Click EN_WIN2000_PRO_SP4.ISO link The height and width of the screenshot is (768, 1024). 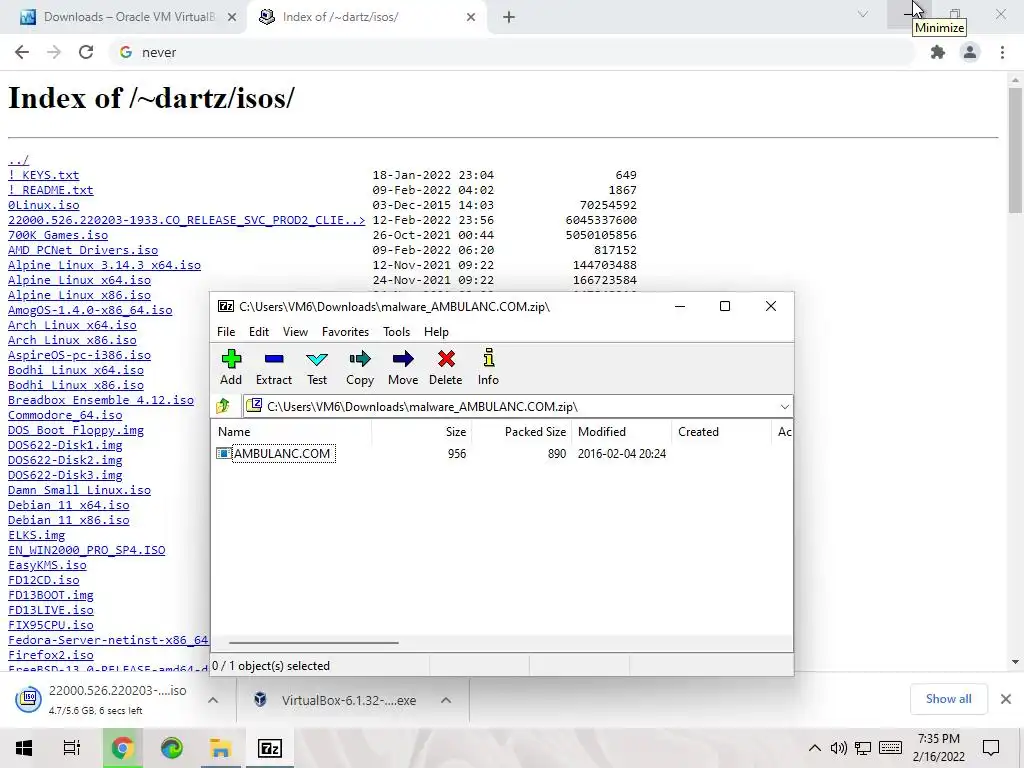click(x=86, y=550)
